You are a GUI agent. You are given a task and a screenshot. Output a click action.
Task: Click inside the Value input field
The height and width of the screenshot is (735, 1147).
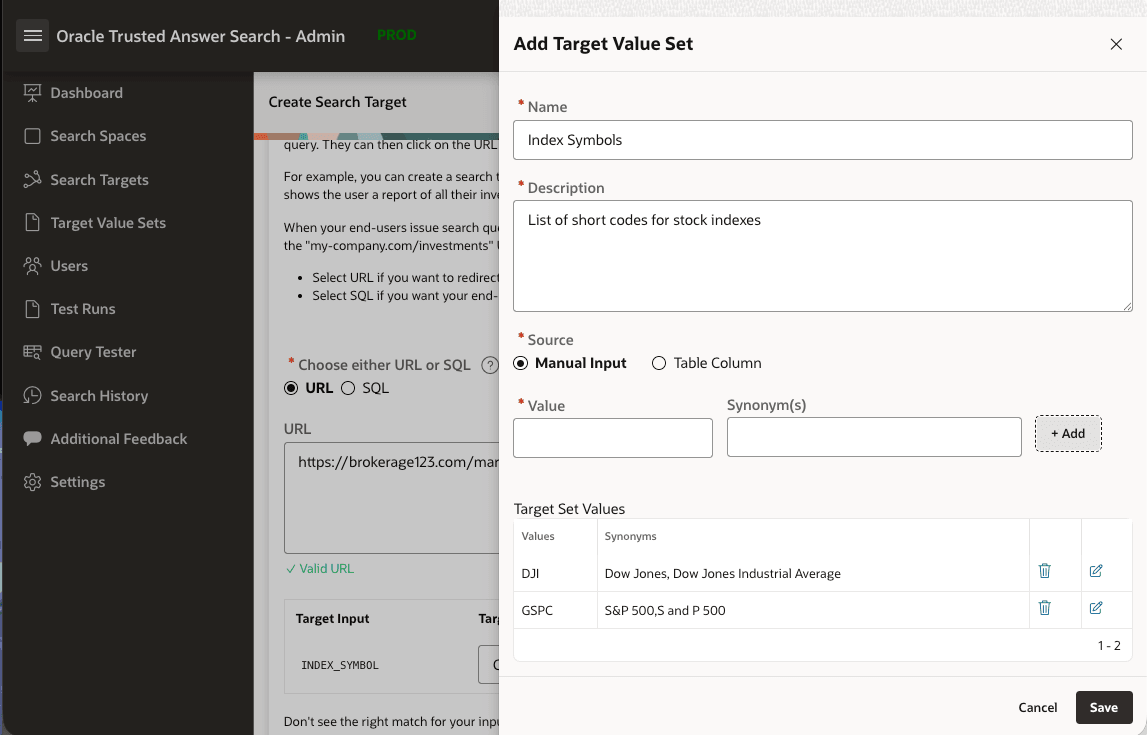click(x=612, y=437)
